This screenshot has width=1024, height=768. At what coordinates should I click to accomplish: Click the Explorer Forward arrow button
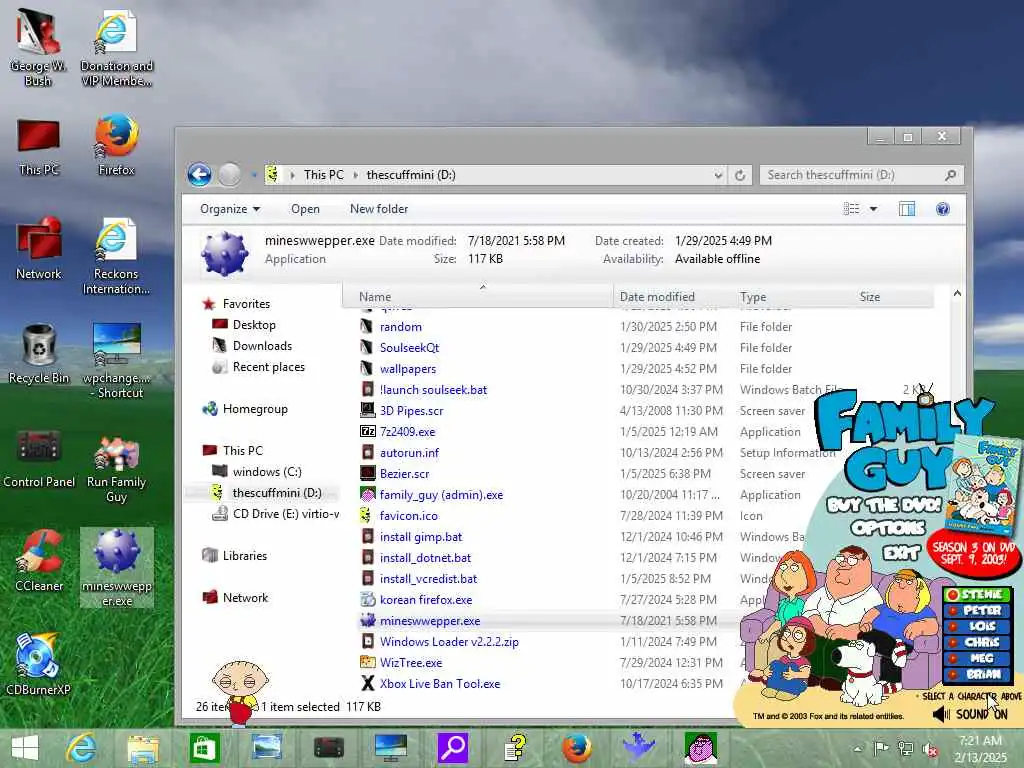click(x=229, y=175)
